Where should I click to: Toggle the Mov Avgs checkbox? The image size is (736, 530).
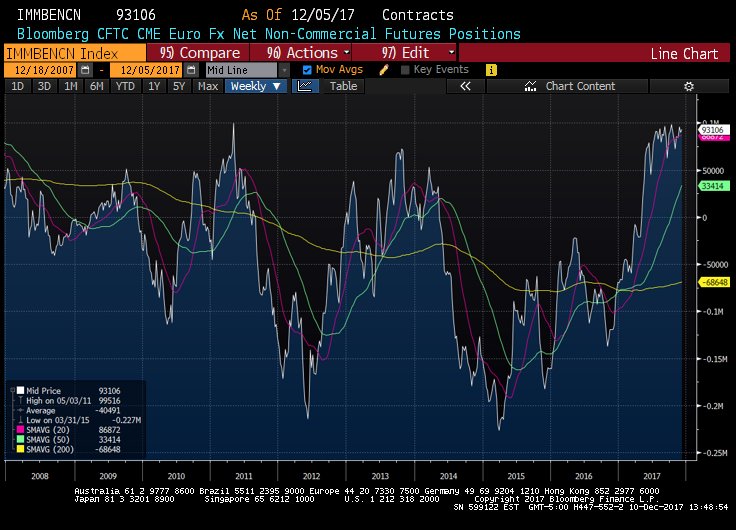click(x=307, y=70)
